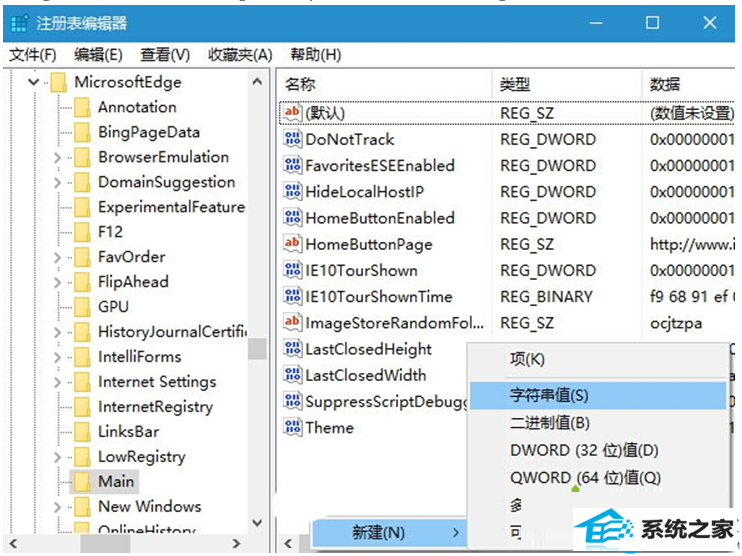Click the Registry Editor app icon in title bar
The height and width of the screenshot is (556, 742).
[x=19, y=23]
